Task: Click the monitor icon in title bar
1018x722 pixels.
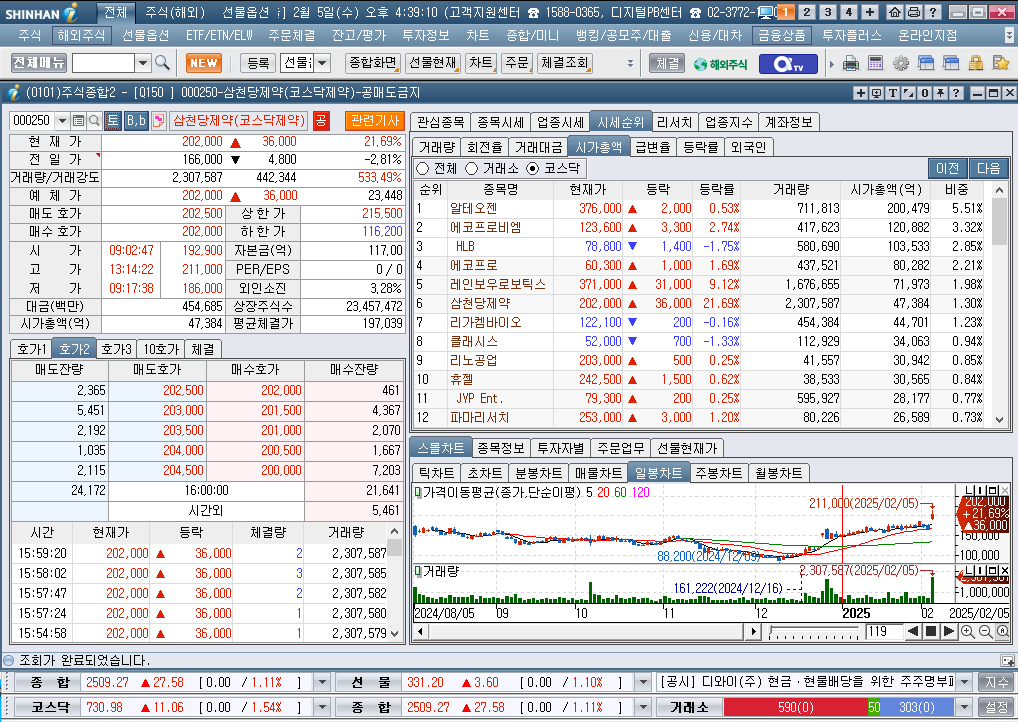Action: click(766, 12)
